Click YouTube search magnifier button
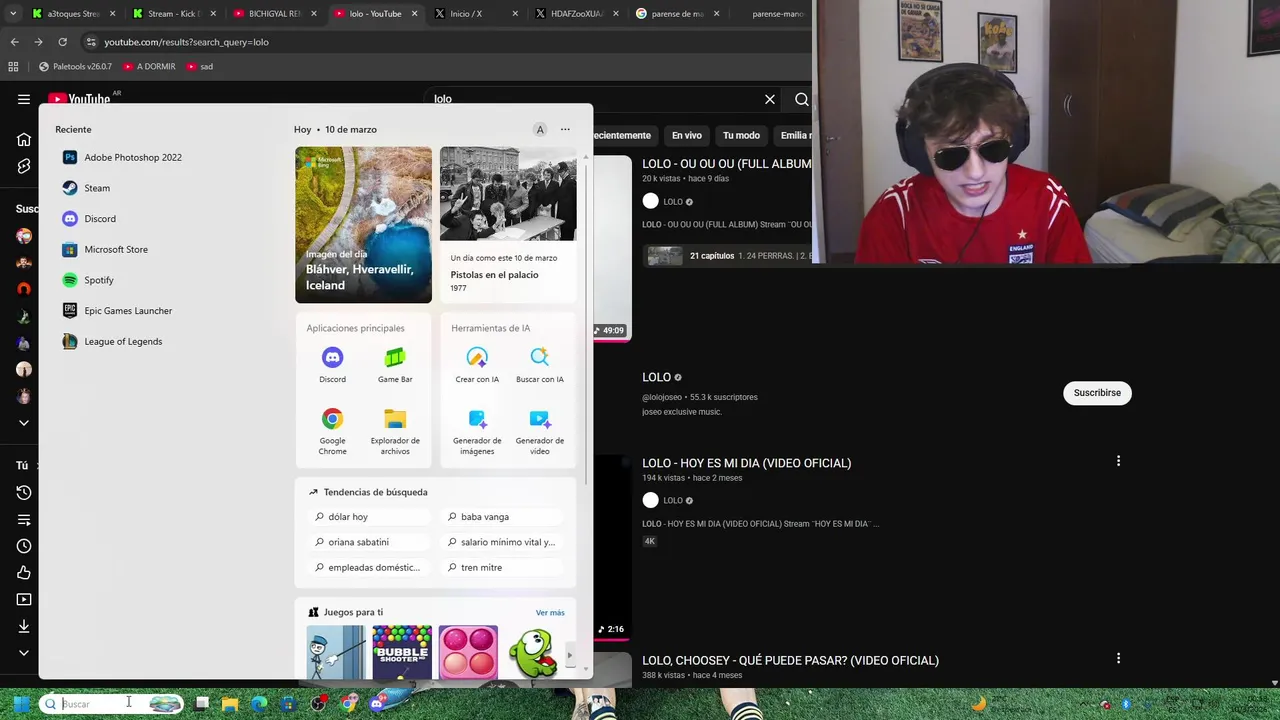 pyautogui.click(x=801, y=99)
